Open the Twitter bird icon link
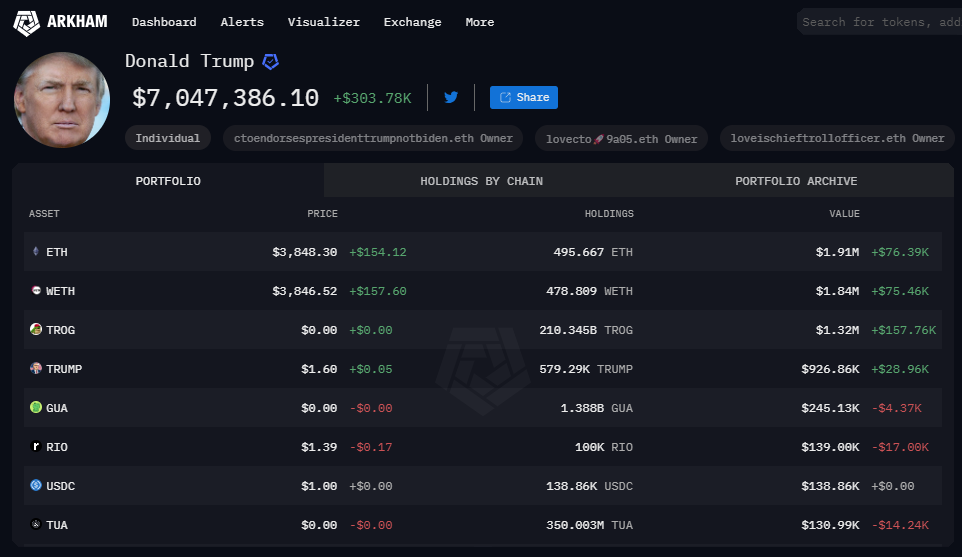 click(451, 98)
